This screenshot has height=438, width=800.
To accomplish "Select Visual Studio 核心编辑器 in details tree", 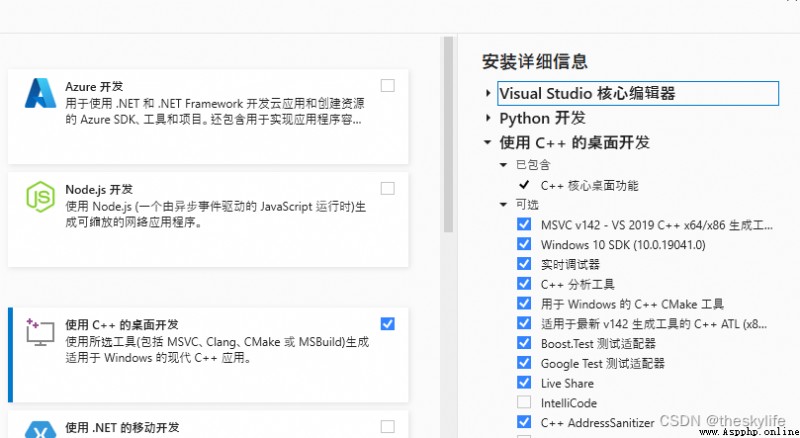I will (638, 93).
